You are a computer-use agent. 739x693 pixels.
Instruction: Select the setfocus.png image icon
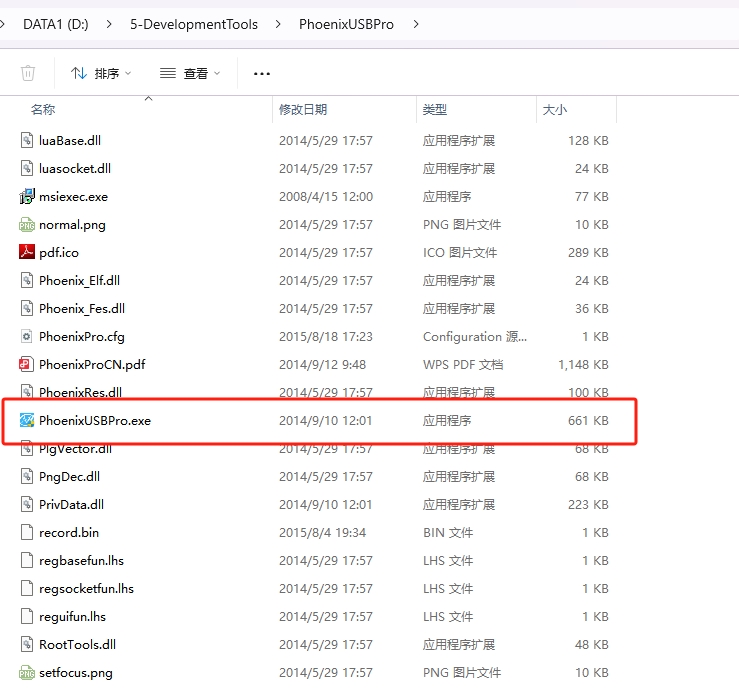(x=27, y=673)
